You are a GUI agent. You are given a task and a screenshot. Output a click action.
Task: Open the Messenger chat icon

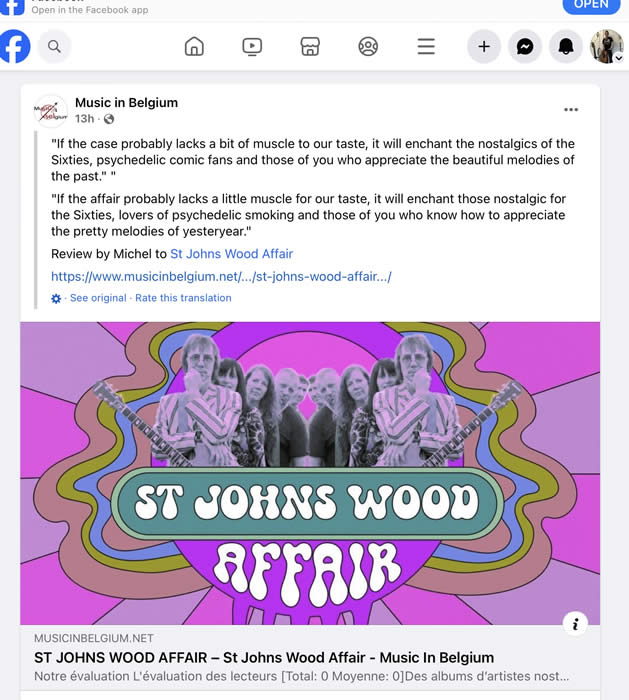(x=525, y=46)
